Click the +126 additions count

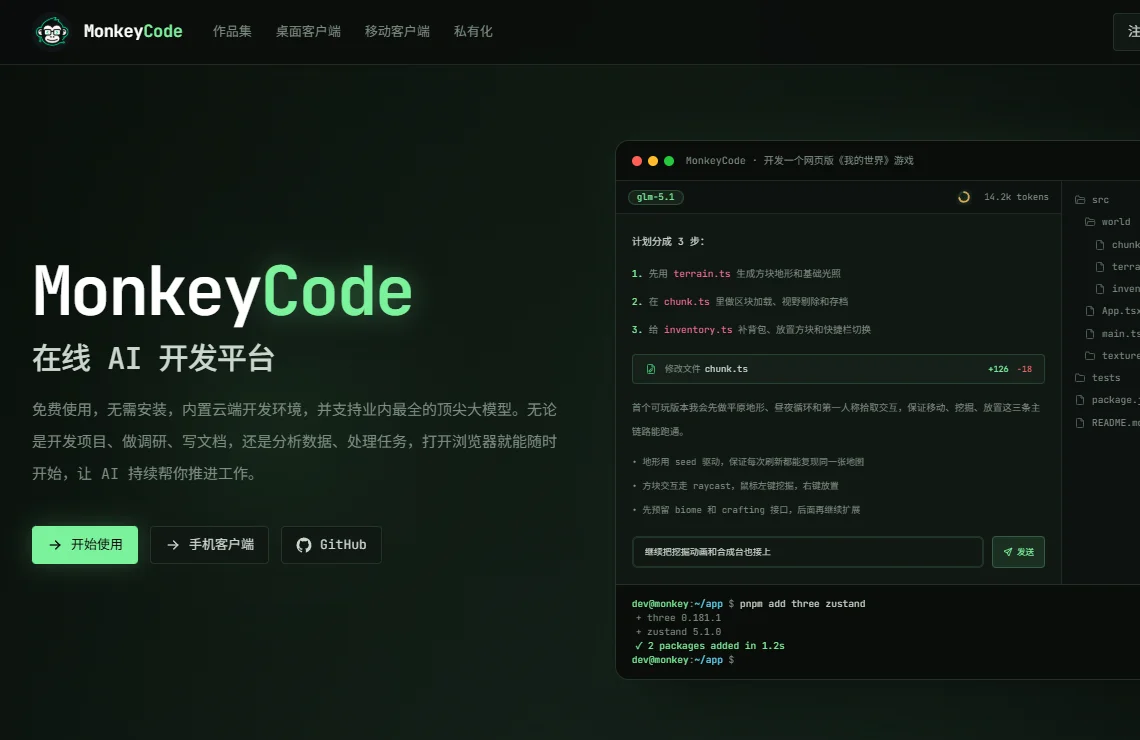pyautogui.click(x=998, y=369)
